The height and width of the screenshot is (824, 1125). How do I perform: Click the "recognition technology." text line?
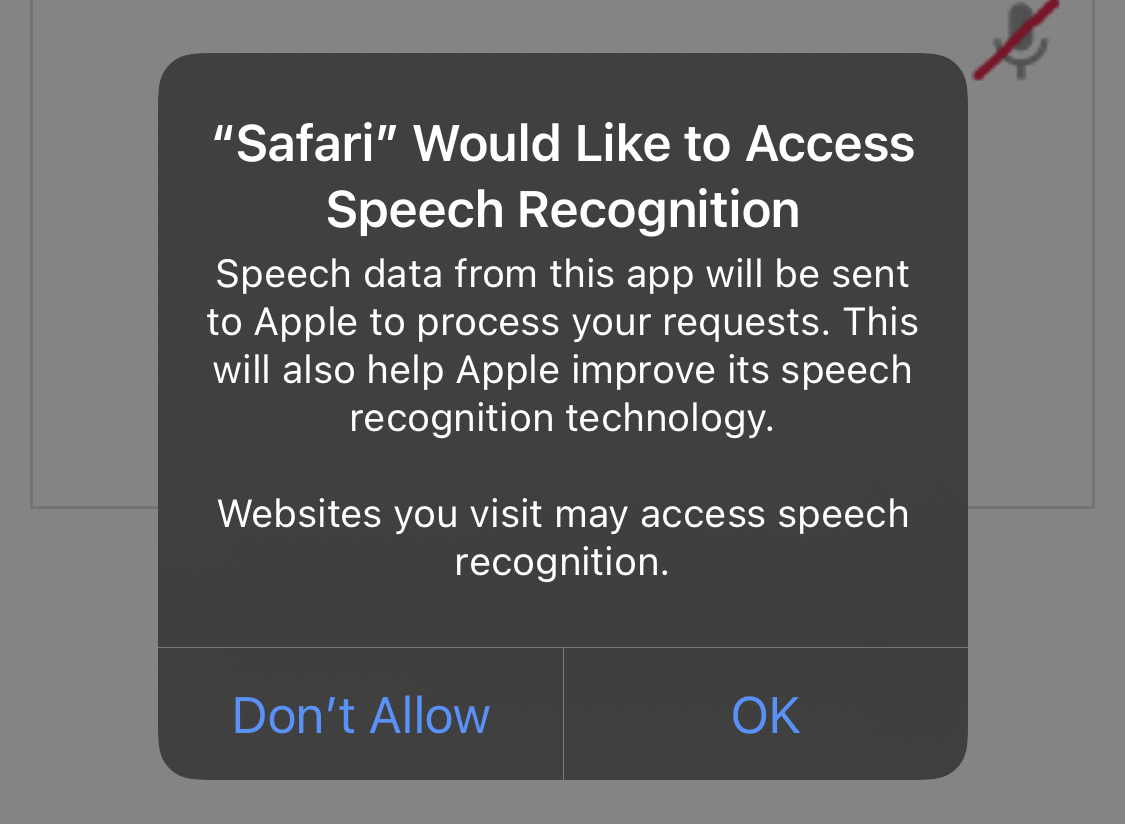[x=562, y=418]
